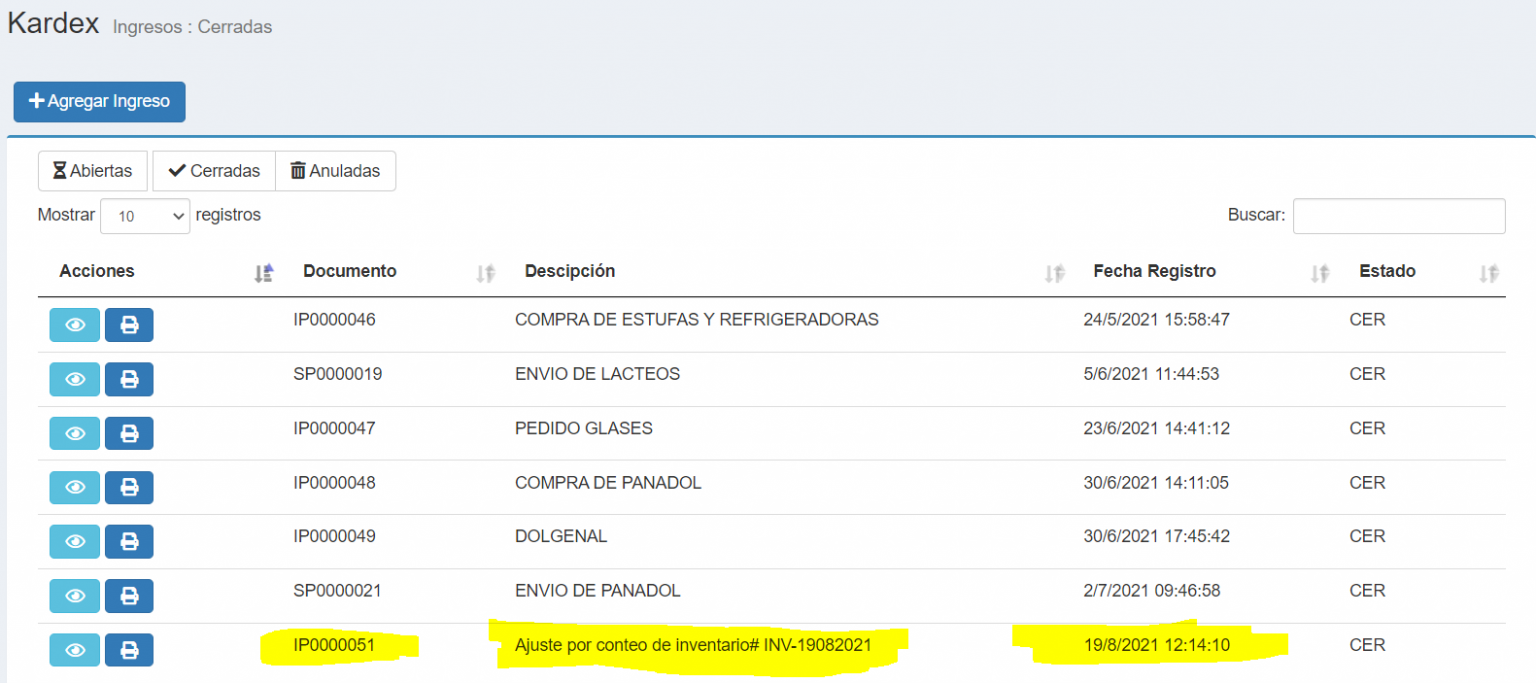1536x683 pixels.
Task: Click inside the Buscar search field
Action: [1398, 215]
